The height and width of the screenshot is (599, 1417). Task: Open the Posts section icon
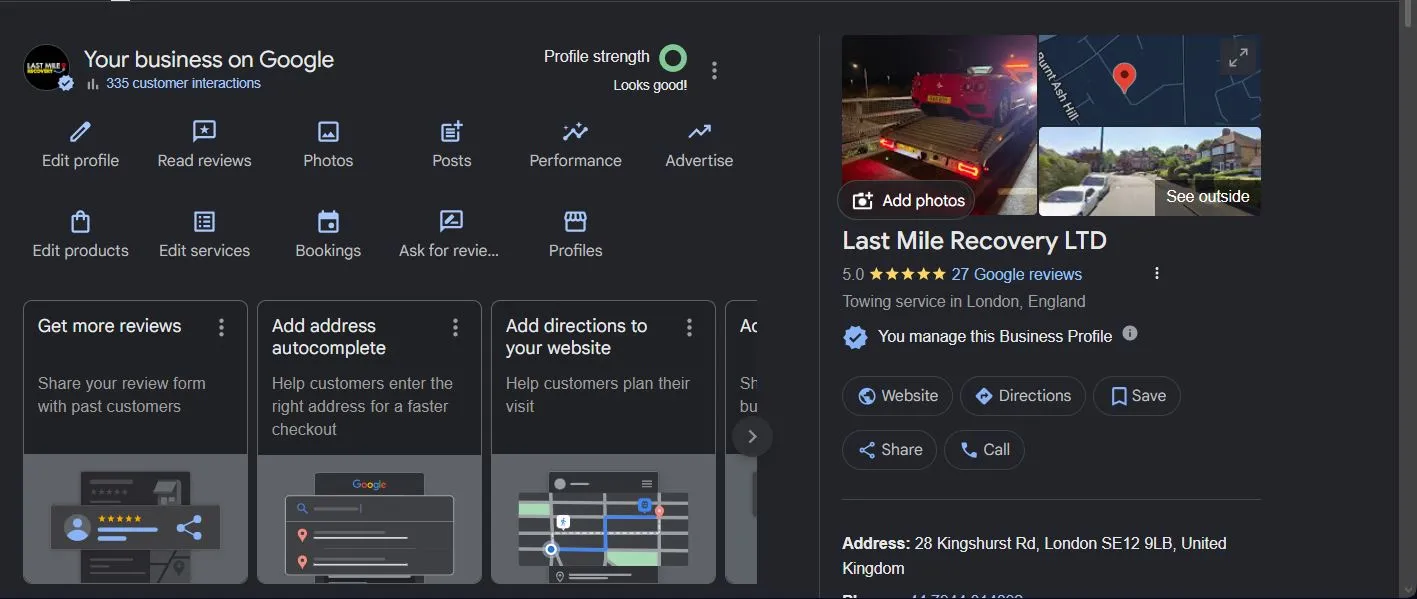pyautogui.click(x=451, y=131)
